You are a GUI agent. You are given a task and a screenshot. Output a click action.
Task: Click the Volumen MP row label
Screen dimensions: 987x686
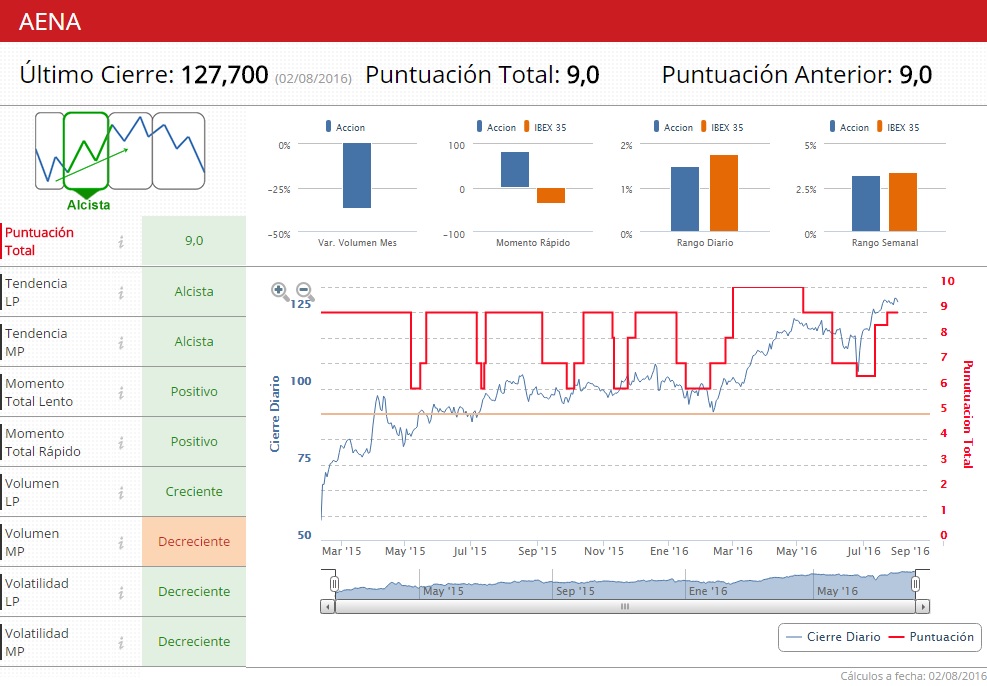click(x=31, y=543)
